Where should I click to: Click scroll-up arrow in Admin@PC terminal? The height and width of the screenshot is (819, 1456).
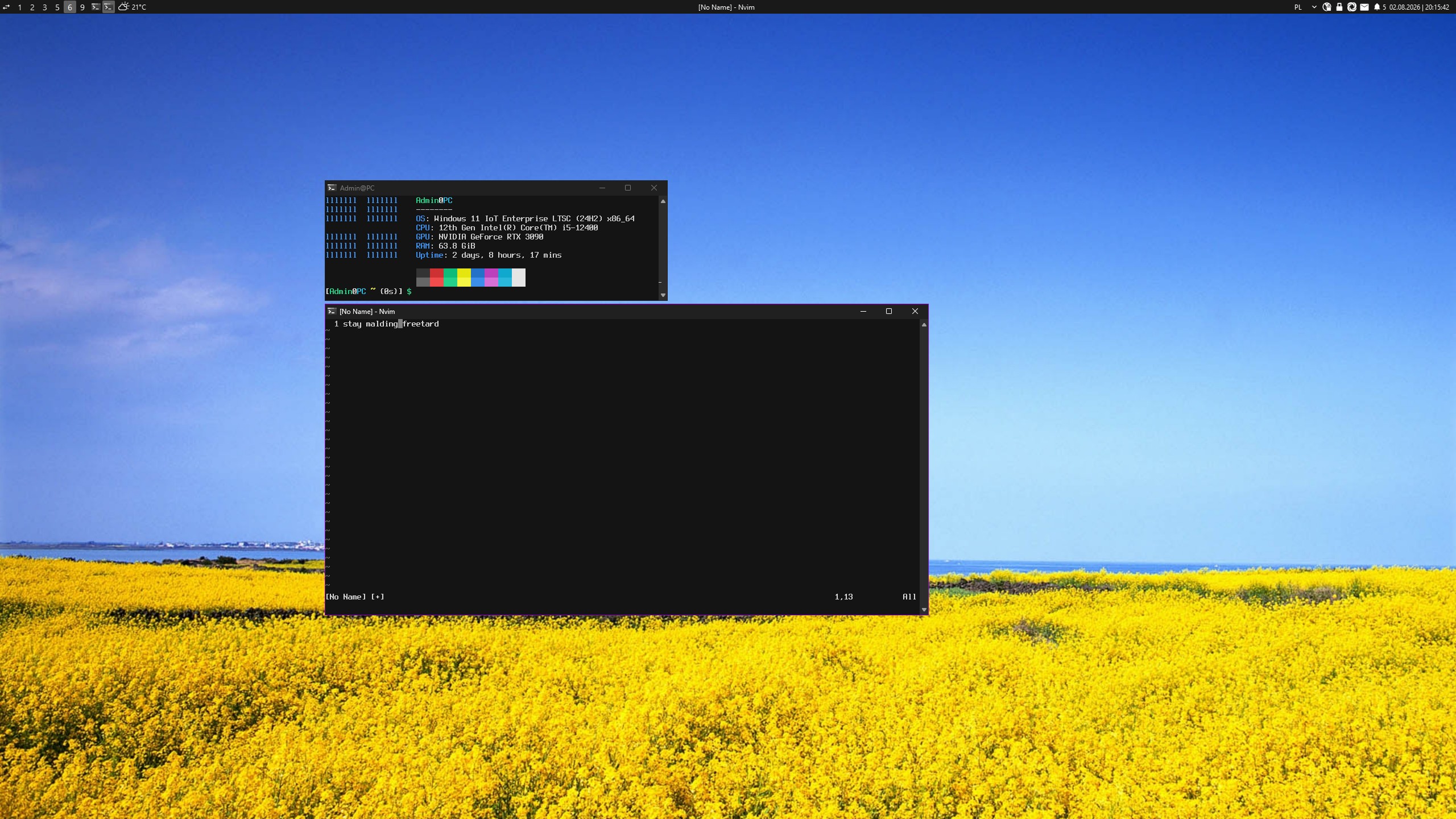pos(663,201)
